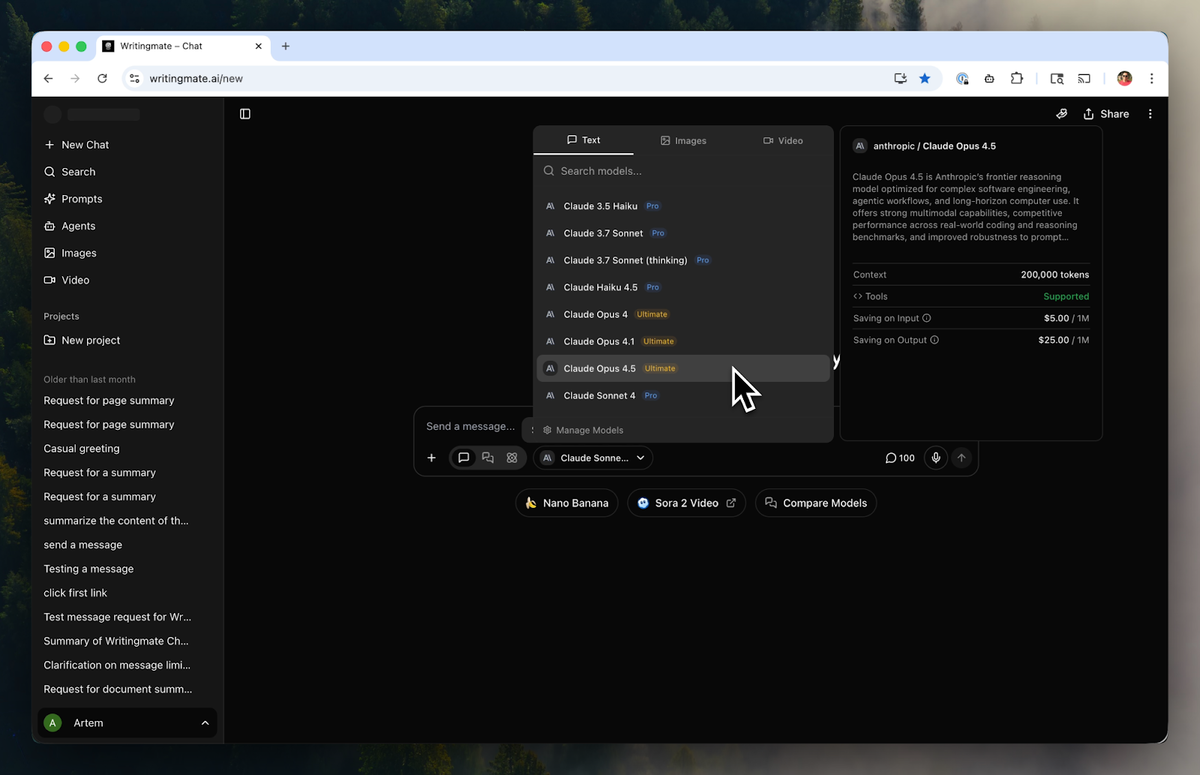
Task: Click the info icon beside Saving on Input
Action: 927,318
